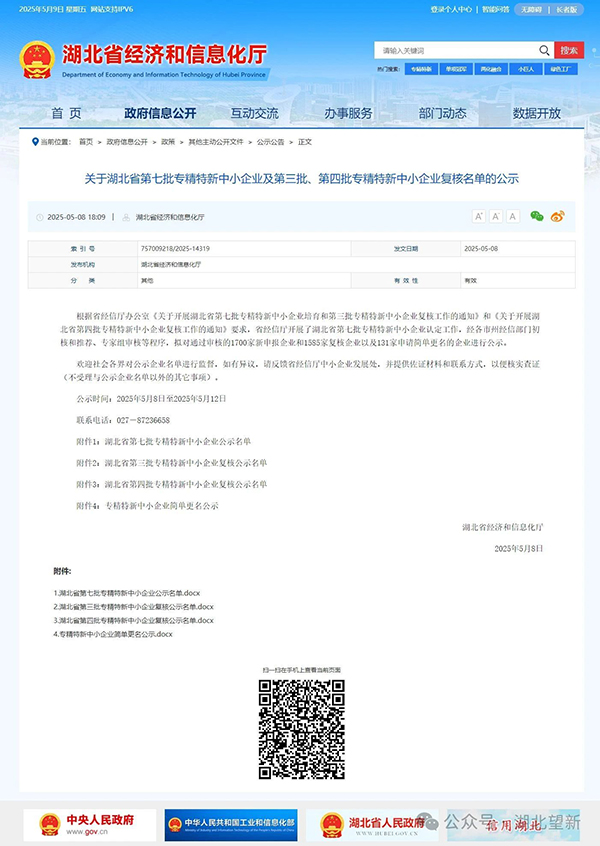The width and height of the screenshot is (600, 846).
Task: Share article via WeChat icon
Action: pyautogui.click(x=537, y=216)
